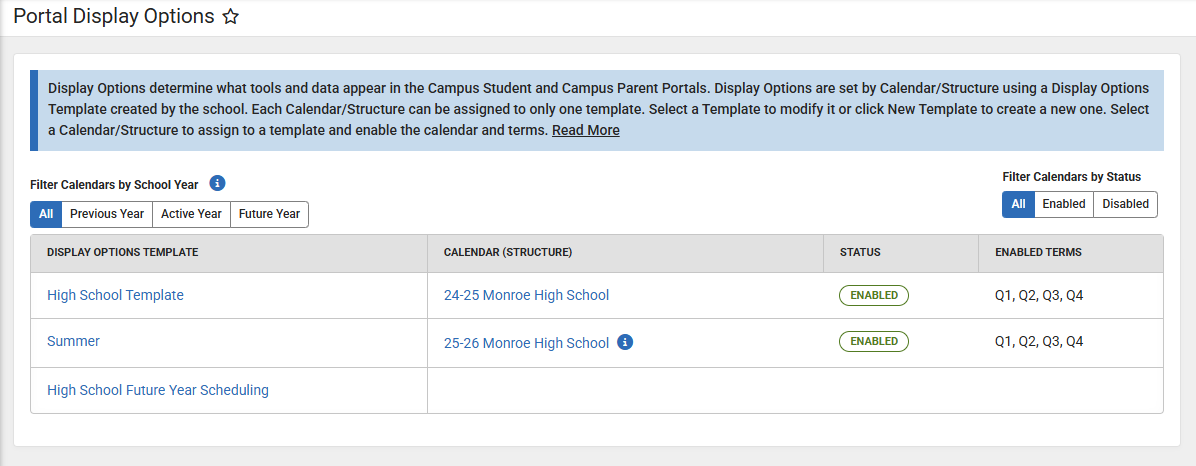Open the Summer template
This screenshot has height=466, width=1196.
73,341
